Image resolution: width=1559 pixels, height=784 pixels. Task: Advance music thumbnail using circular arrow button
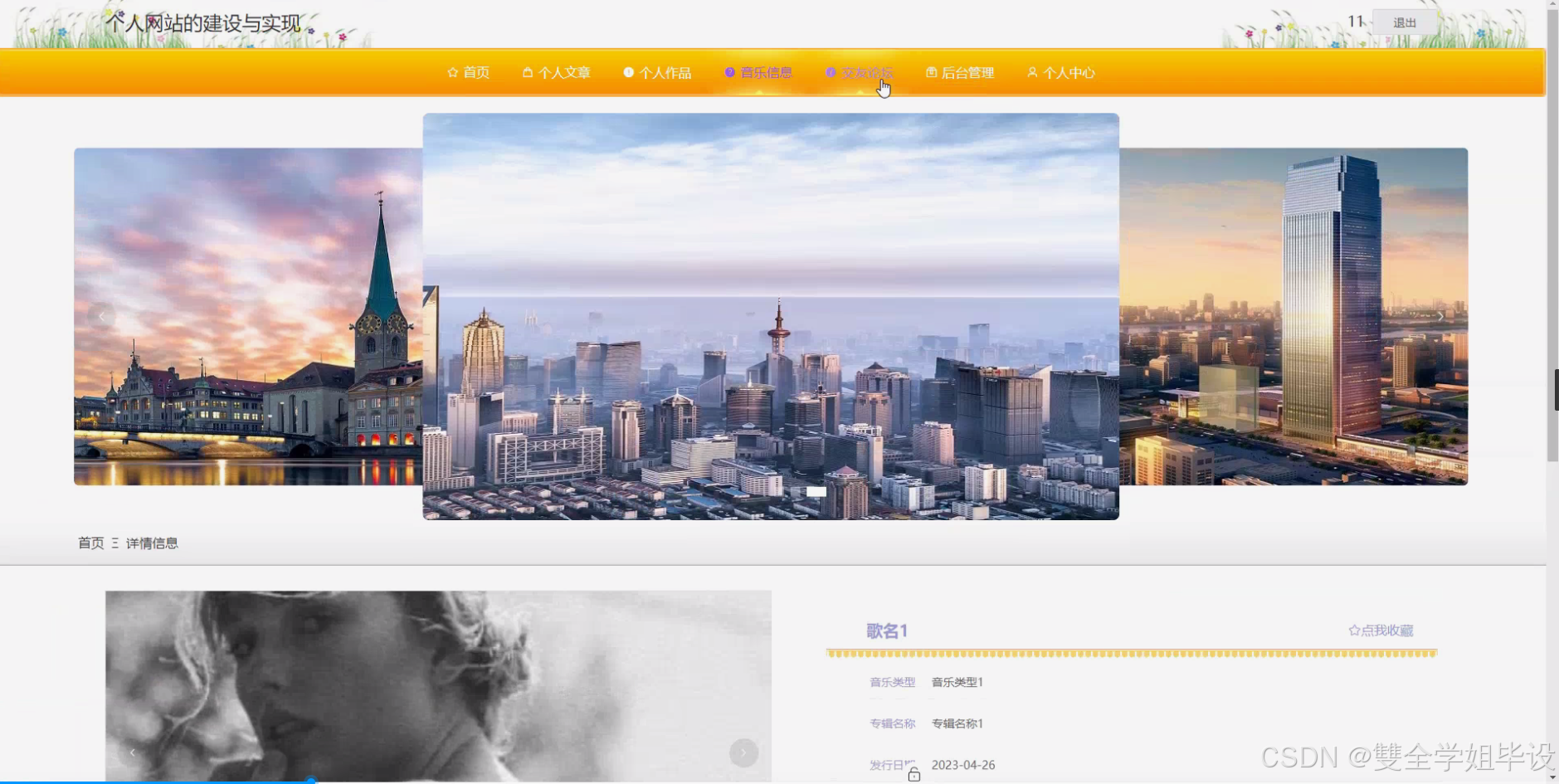tap(742, 752)
